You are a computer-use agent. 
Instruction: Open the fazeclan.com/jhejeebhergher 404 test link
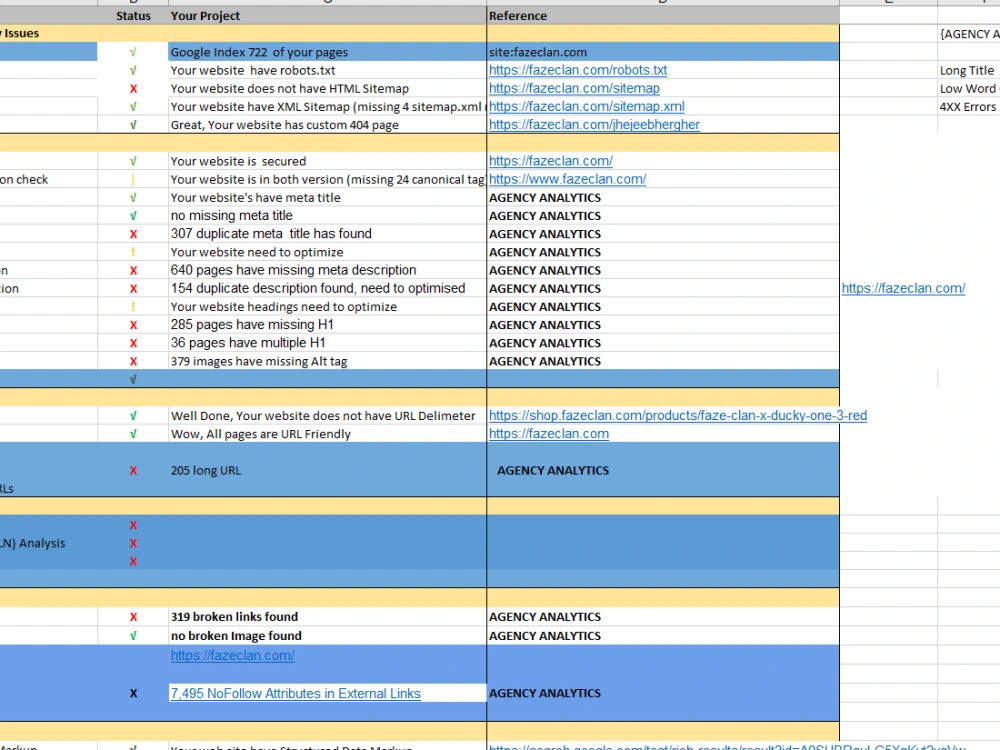coord(594,124)
